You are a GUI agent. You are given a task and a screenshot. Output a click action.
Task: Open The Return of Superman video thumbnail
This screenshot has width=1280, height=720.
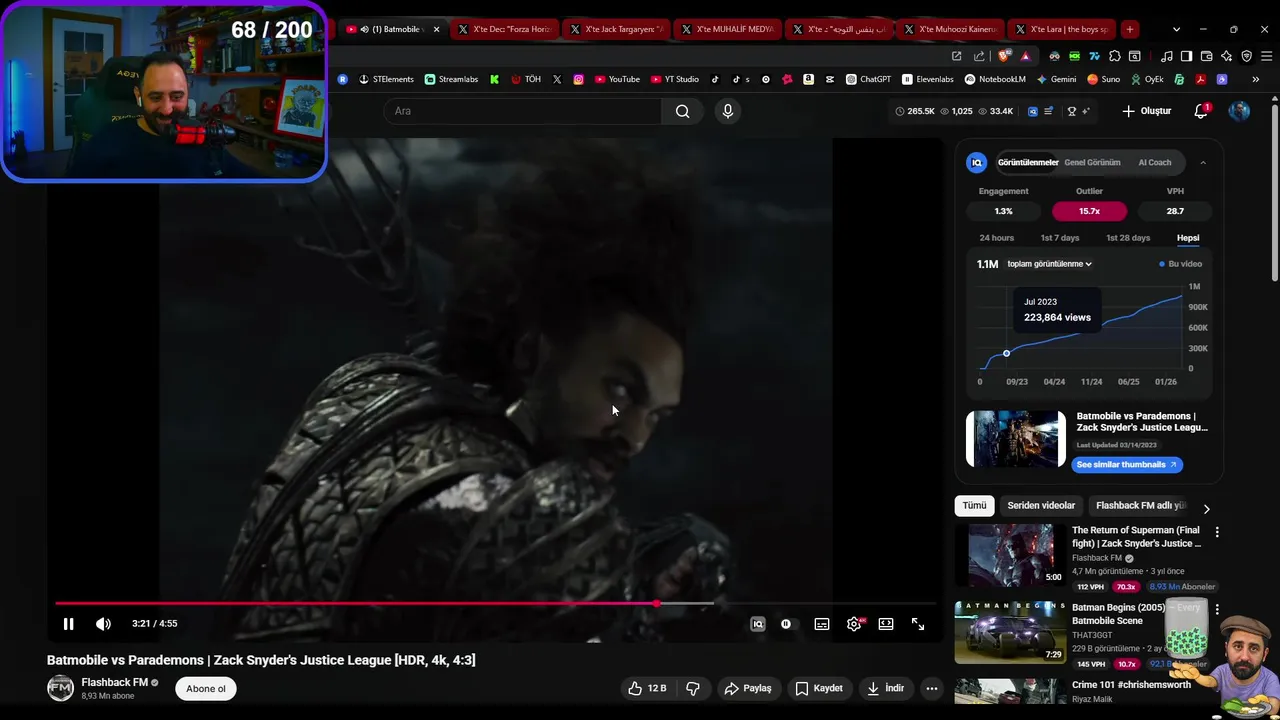1010,555
